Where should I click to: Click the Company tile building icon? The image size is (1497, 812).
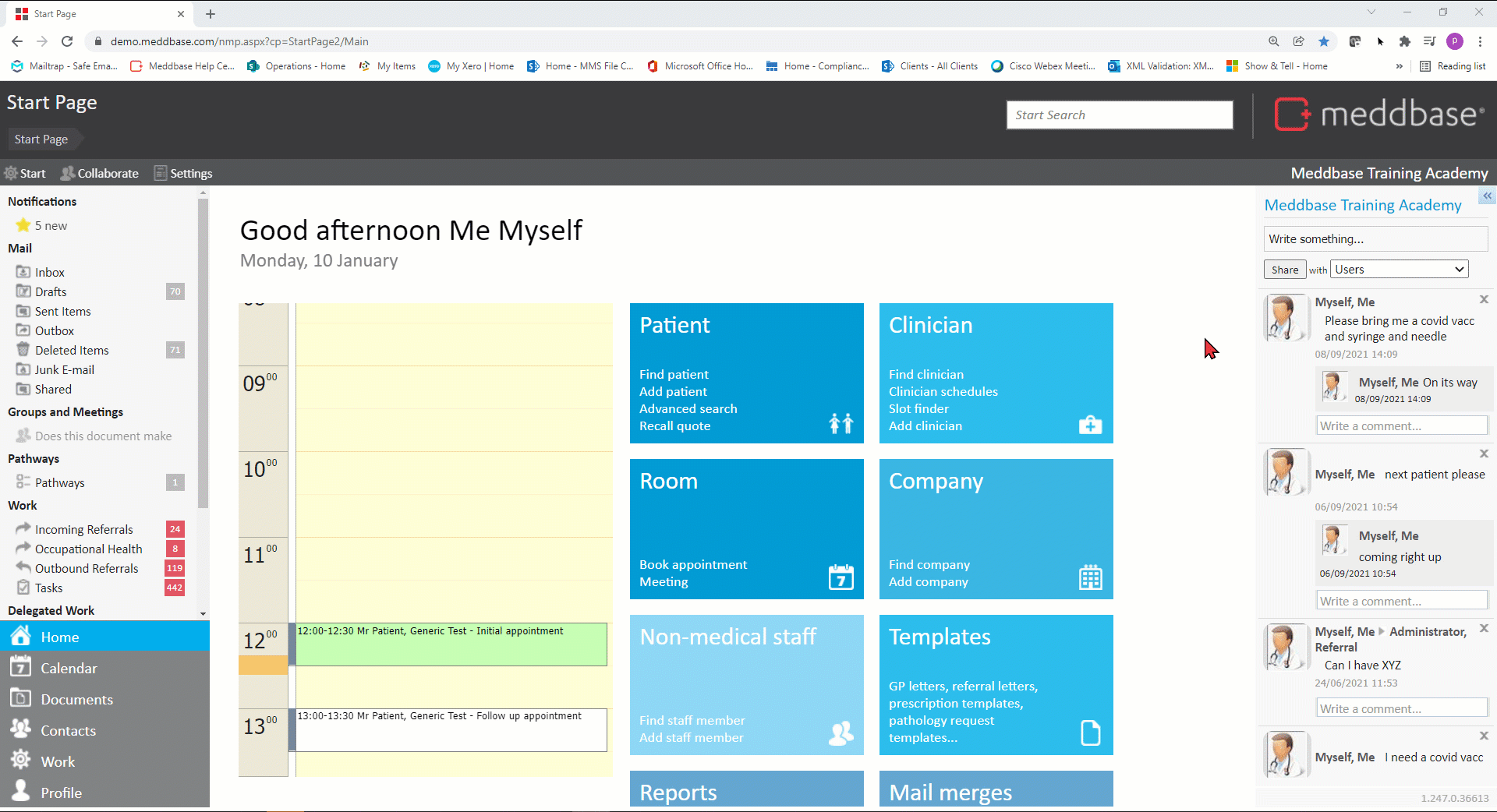point(1090,577)
